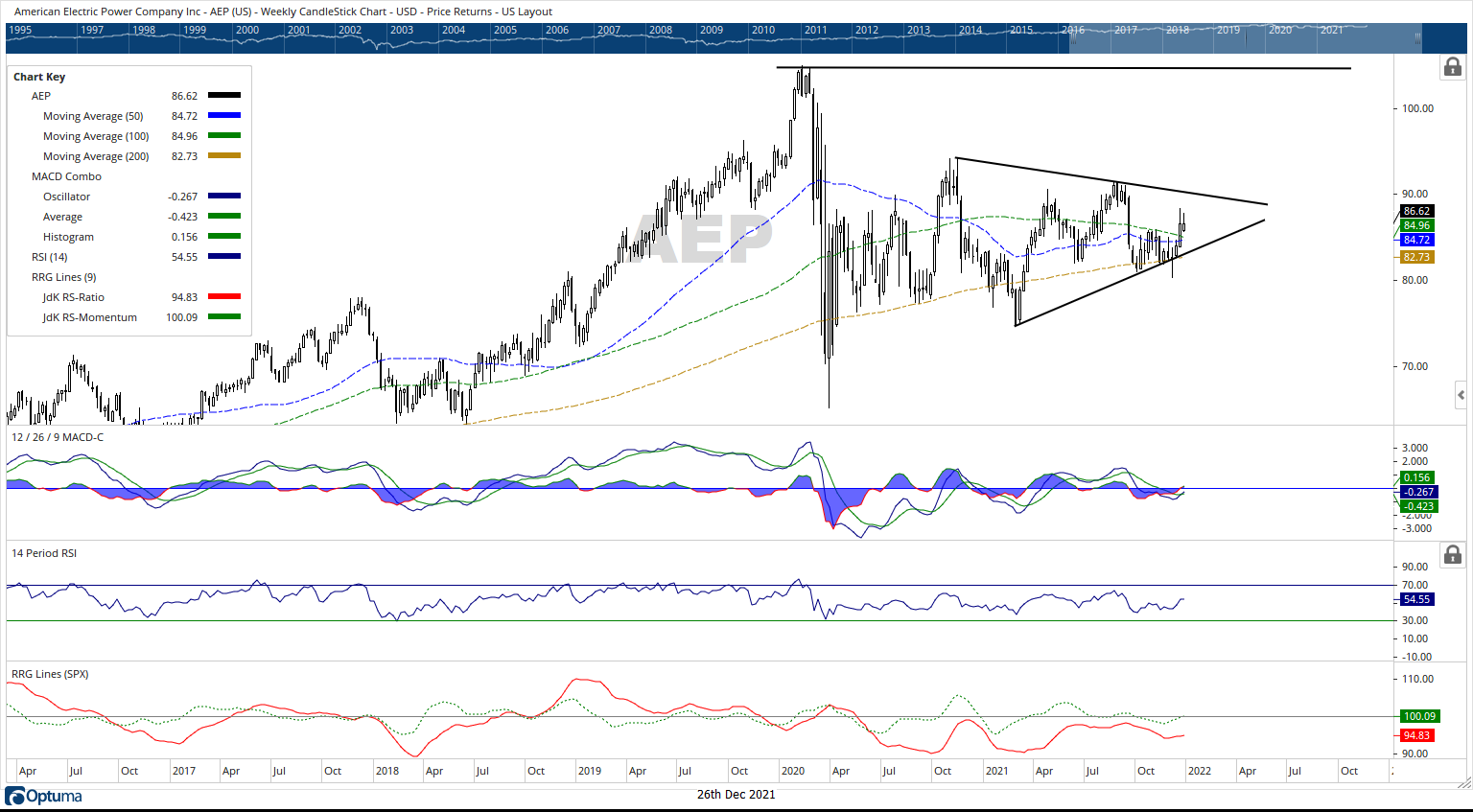Click the Chart Key heading

pyautogui.click(x=39, y=77)
